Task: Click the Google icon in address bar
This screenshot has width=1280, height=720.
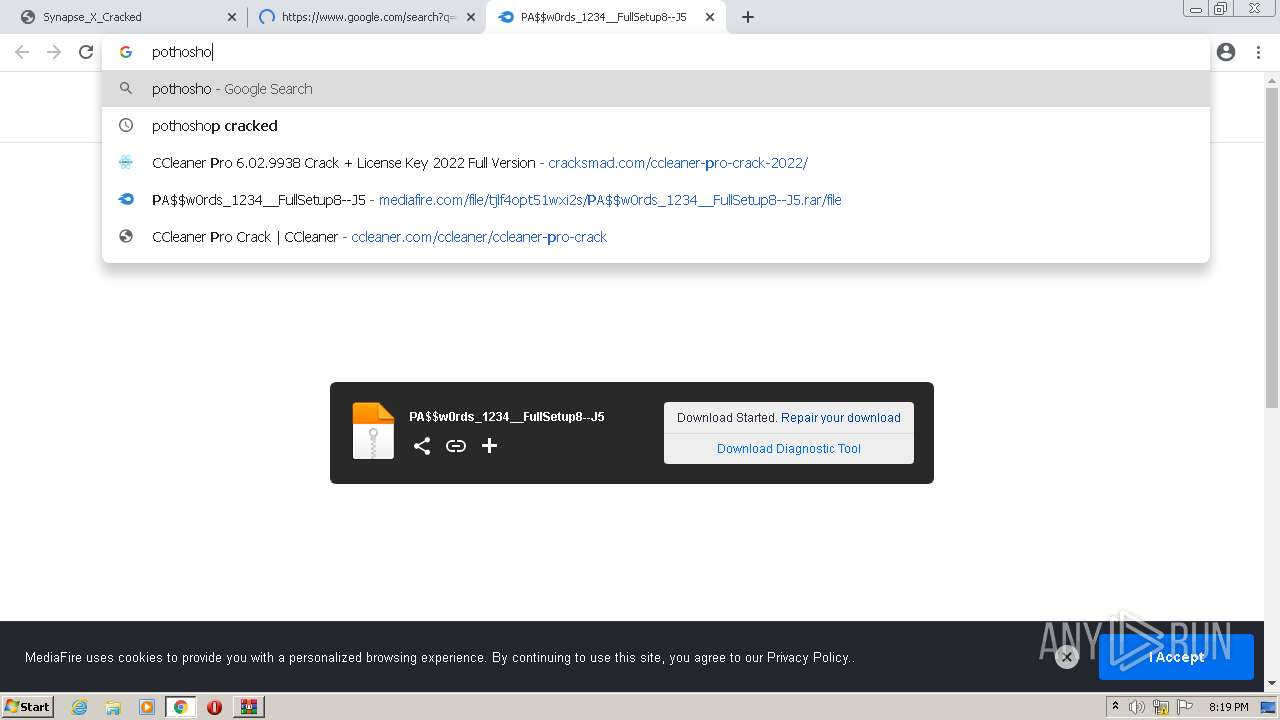Action: click(126, 52)
